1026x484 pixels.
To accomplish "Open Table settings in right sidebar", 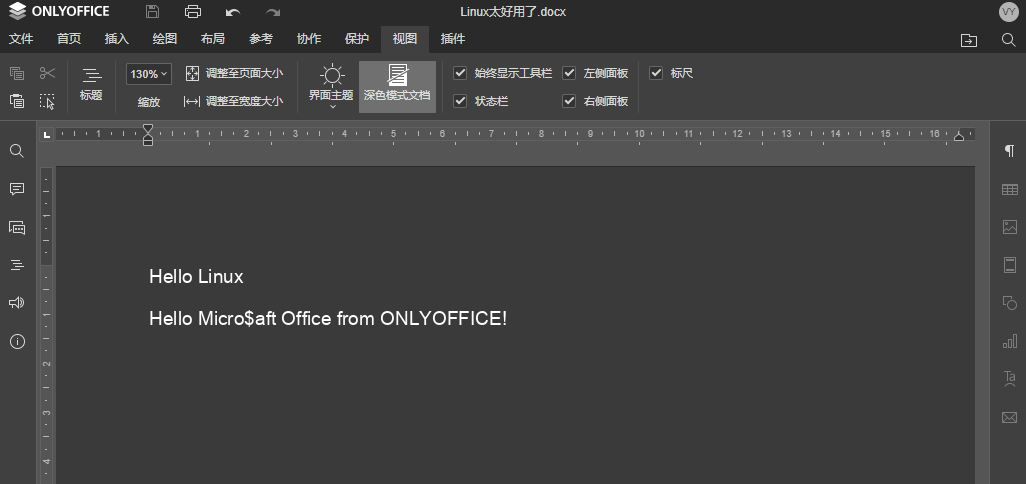I will pyautogui.click(x=1010, y=190).
